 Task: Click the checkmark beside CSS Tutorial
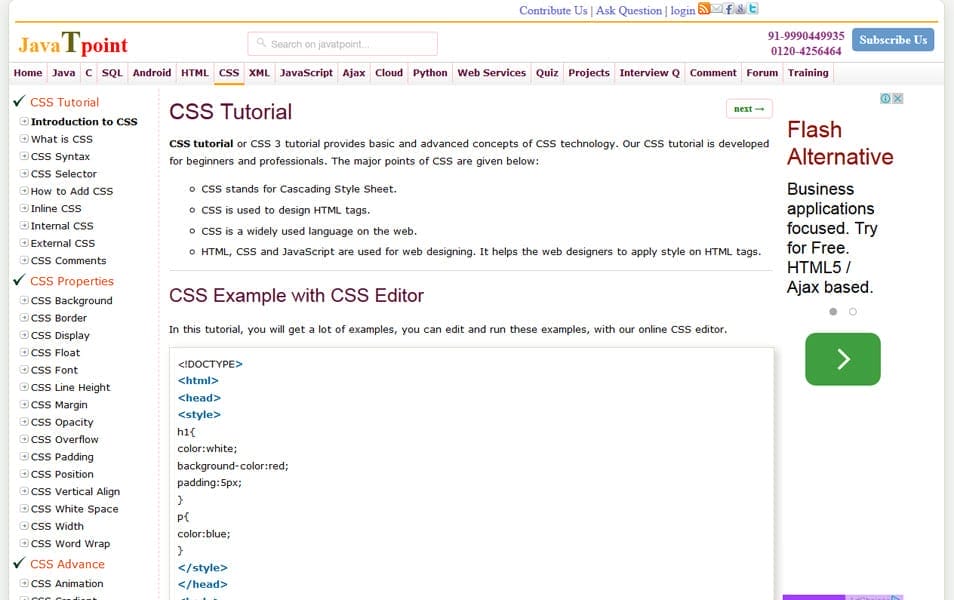coord(18,101)
